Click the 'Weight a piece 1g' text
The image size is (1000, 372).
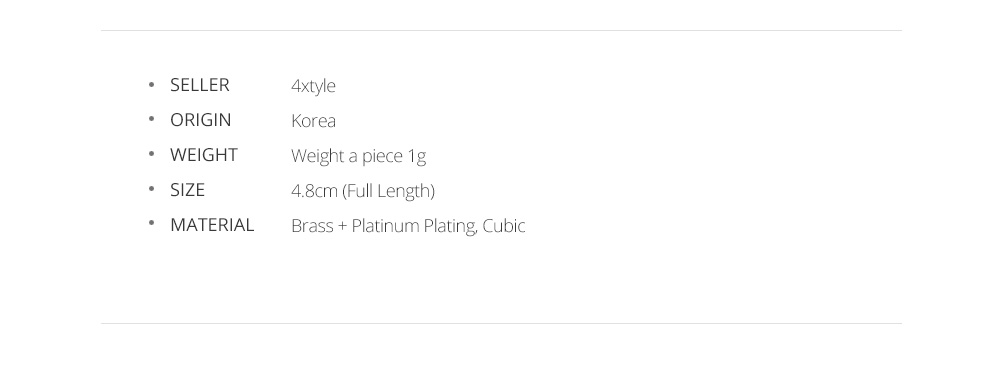coord(358,156)
